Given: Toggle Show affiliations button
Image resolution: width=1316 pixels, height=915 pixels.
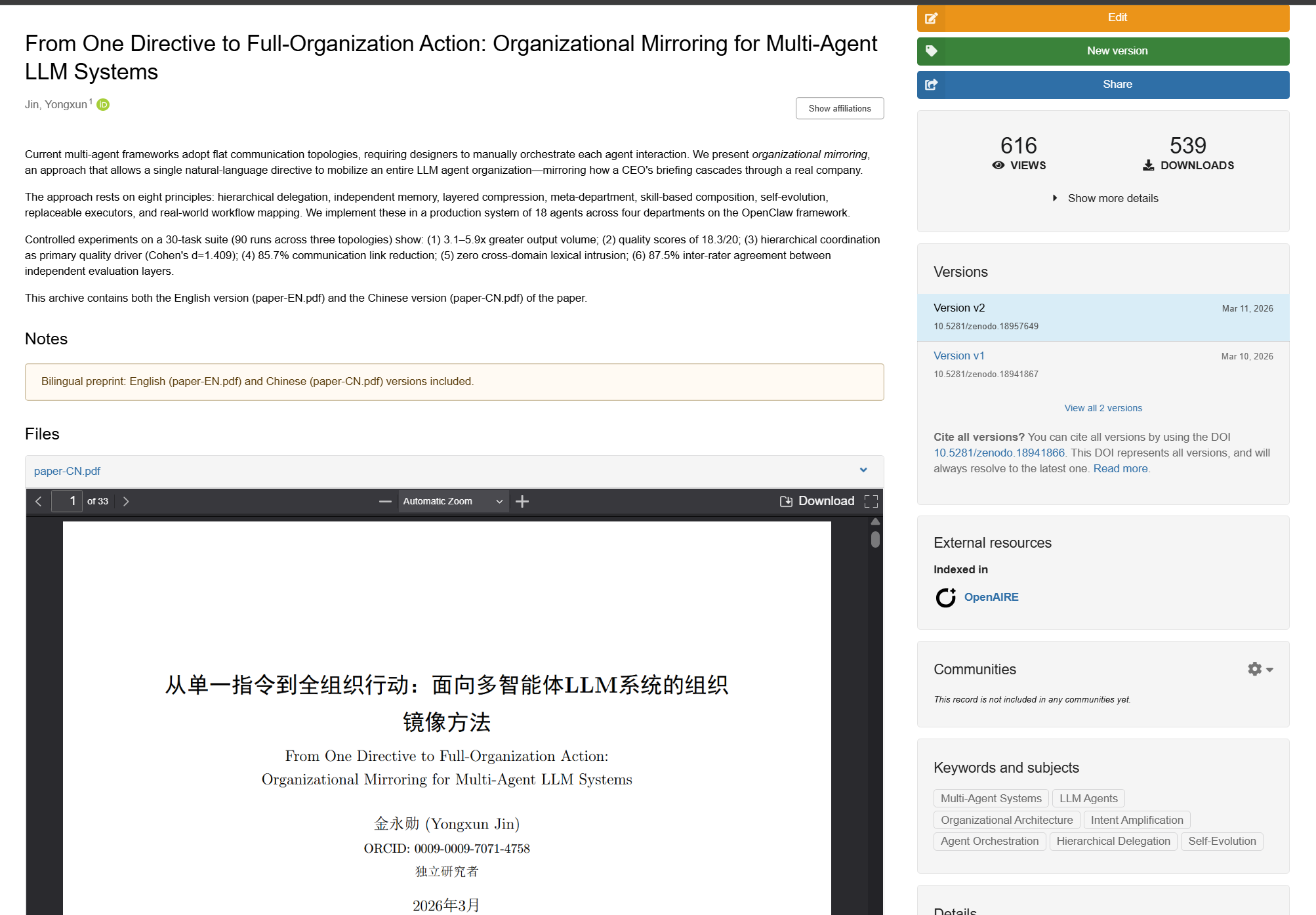Looking at the screenshot, I should pos(840,108).
